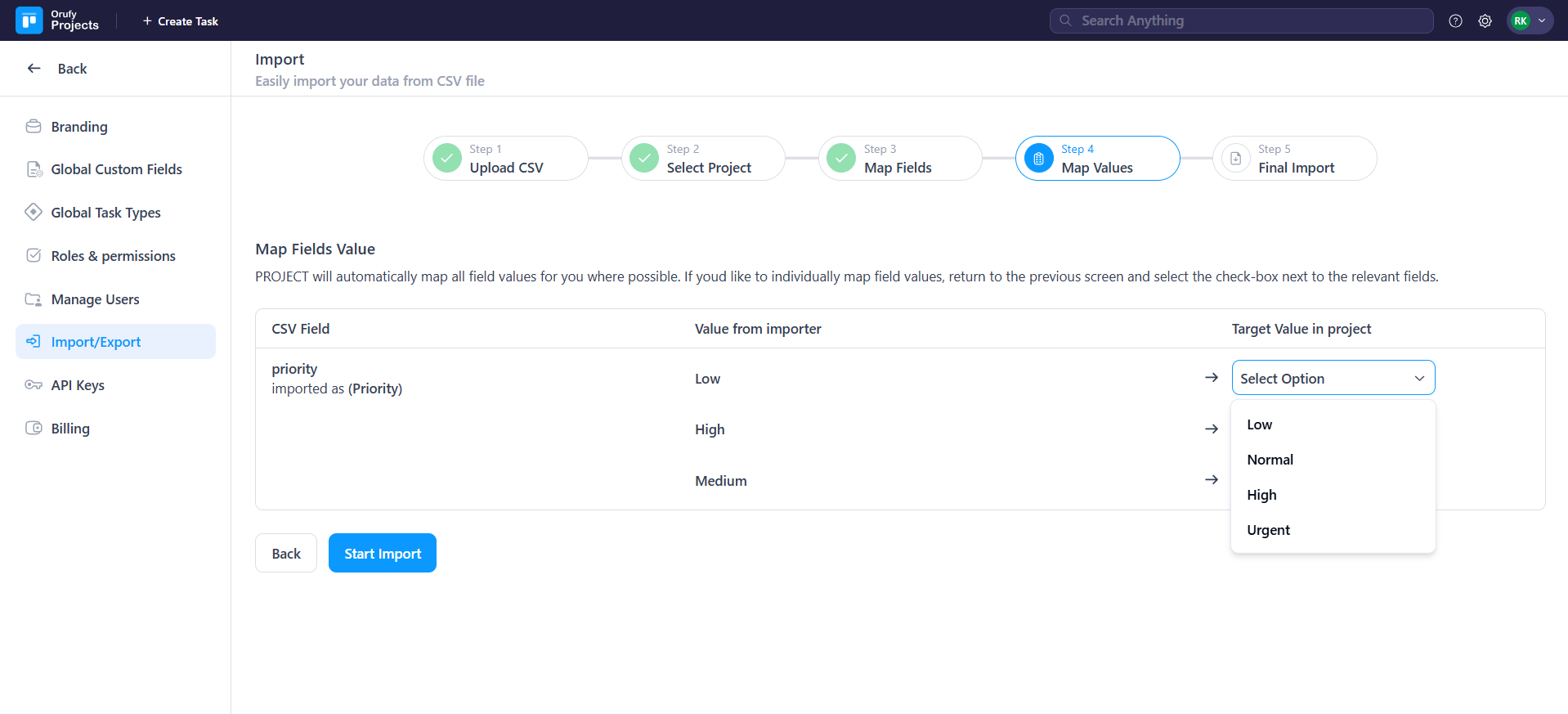Pick Urgent in the target value list
Image resolution: width=1568 pixels, height=714 pixels.
coord(1268,530)
